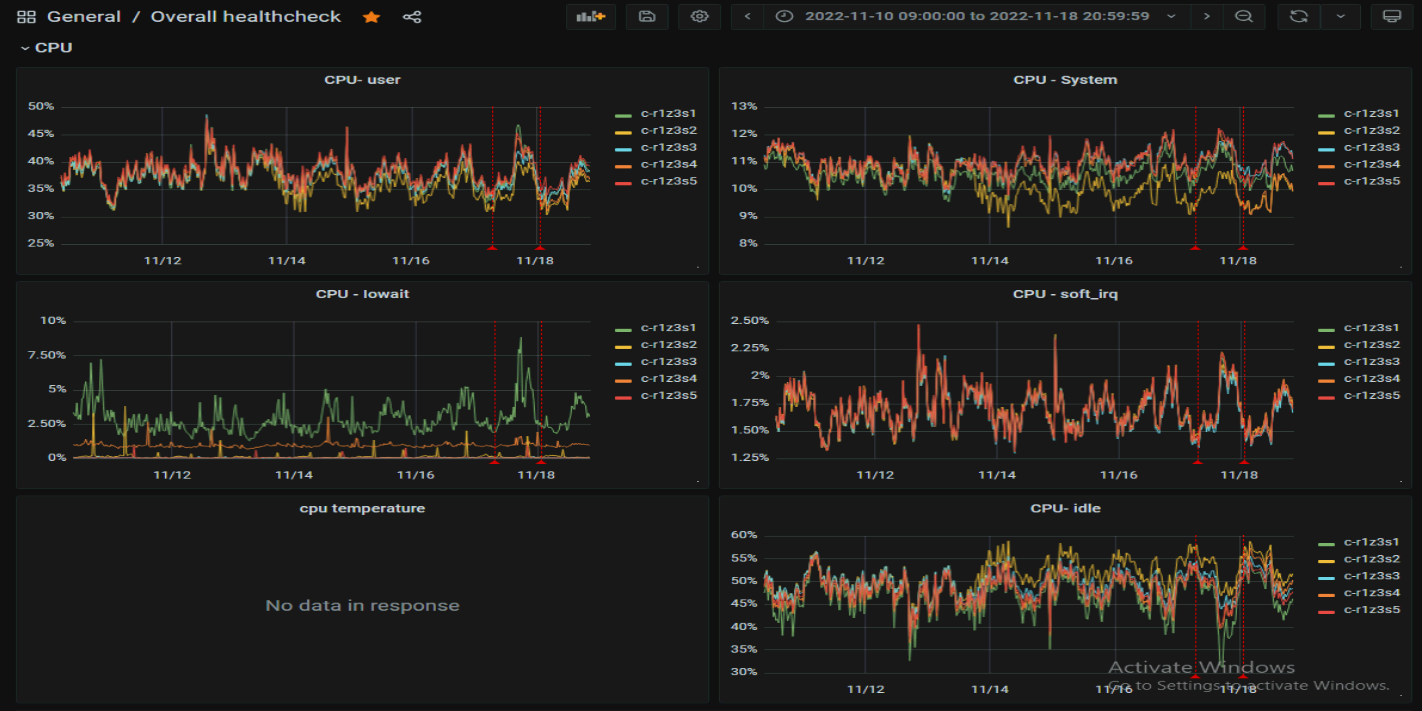Click the Add panel icon
Screen dimensions: 1422x711
coord(591,17)
